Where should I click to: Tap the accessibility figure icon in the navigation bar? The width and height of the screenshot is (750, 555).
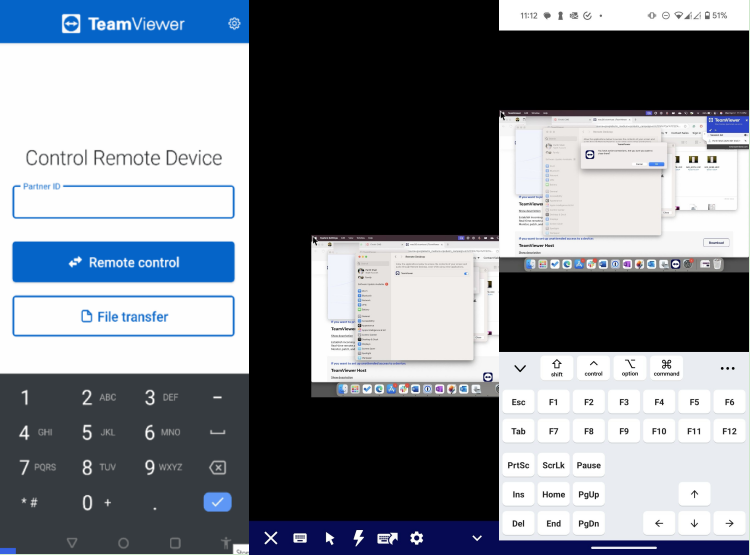click(x=226, y=543)
